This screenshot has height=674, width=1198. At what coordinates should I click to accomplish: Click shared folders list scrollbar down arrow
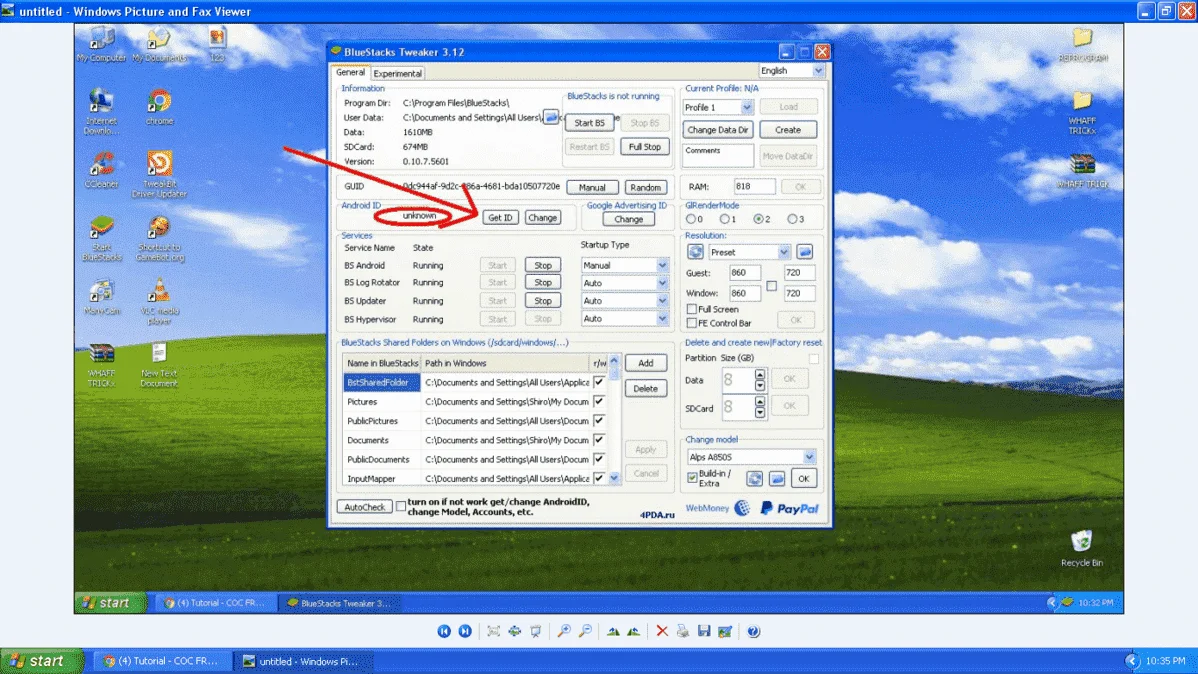click(614, 478)
